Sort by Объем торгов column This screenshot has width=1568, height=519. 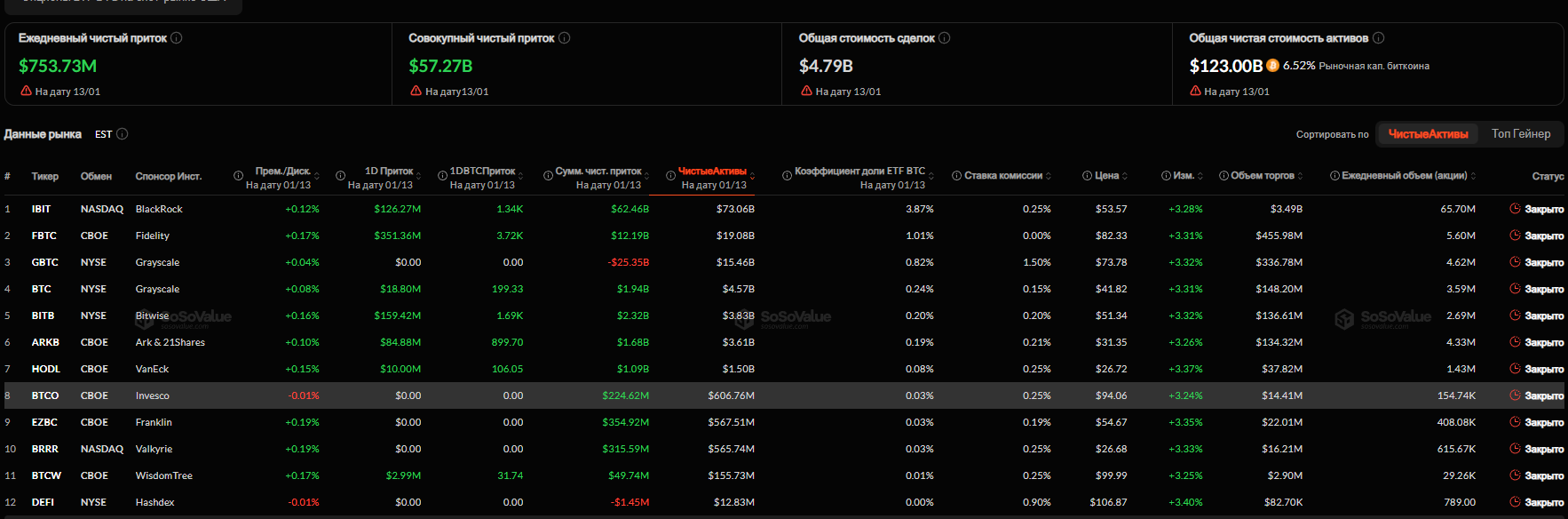tap(1300, 176)
